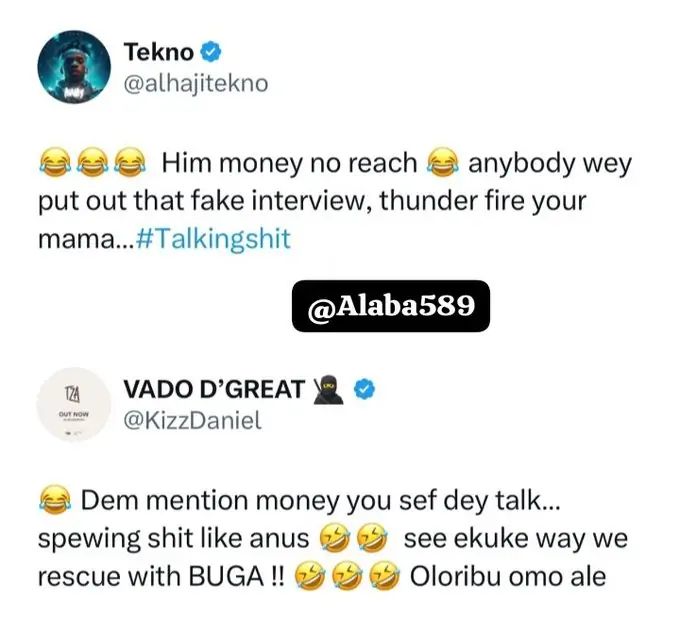Click the last rolling-laugh emoji before 'Oloribu'
This screenshot has height=642, width=680.
tap(385, 576)
